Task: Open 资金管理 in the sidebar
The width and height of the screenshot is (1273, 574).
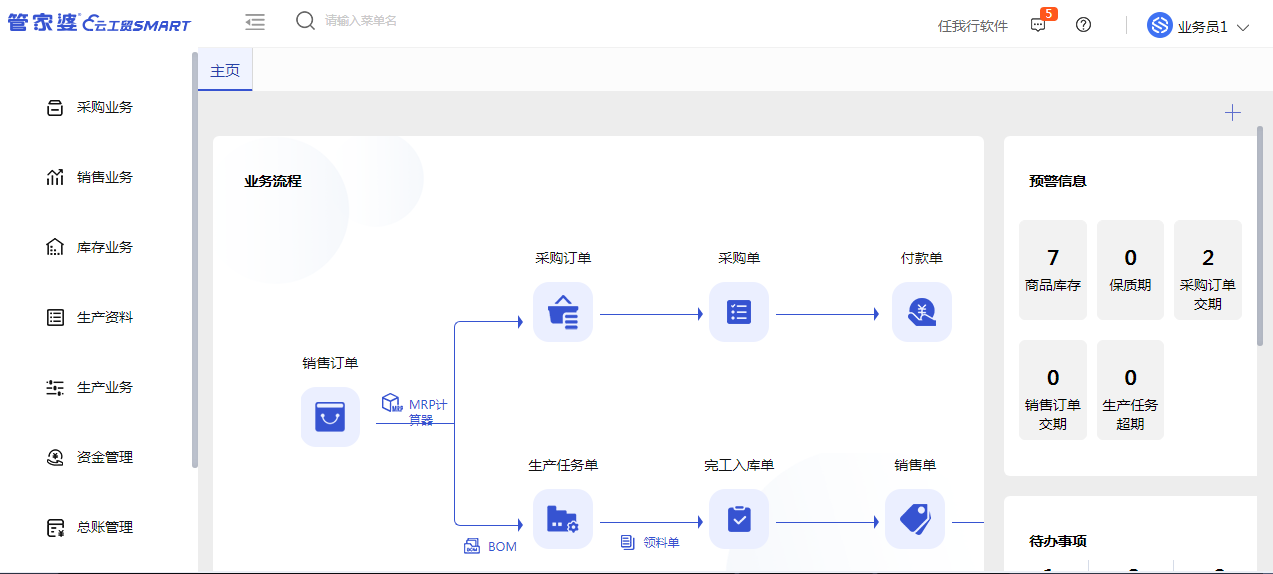Action: 104,457
